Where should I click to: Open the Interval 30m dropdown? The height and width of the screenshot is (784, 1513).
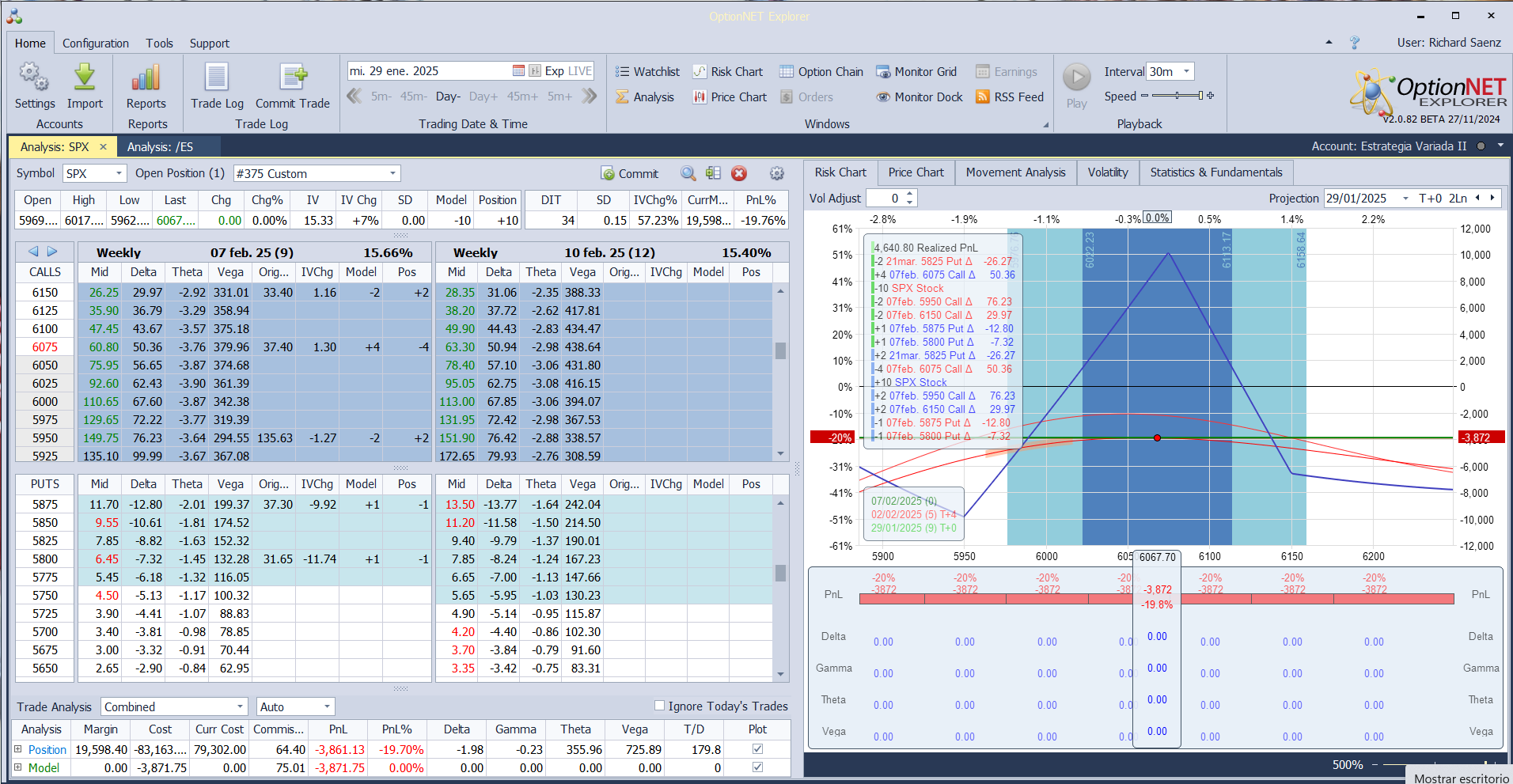pos(1186,71)
